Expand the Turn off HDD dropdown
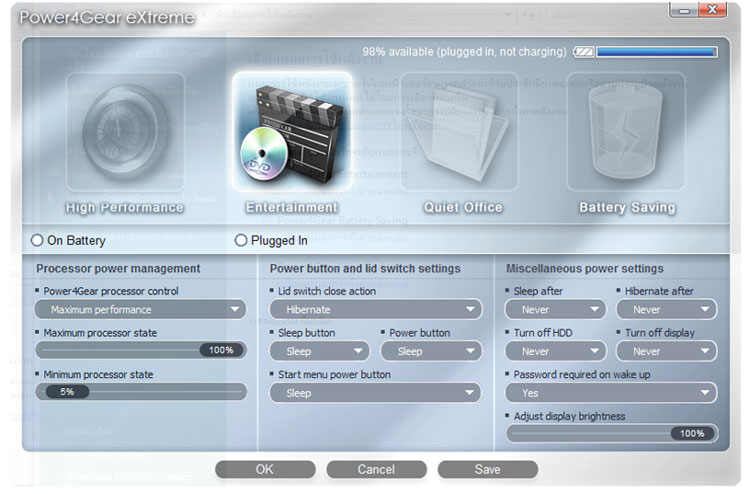 point(555,351)
